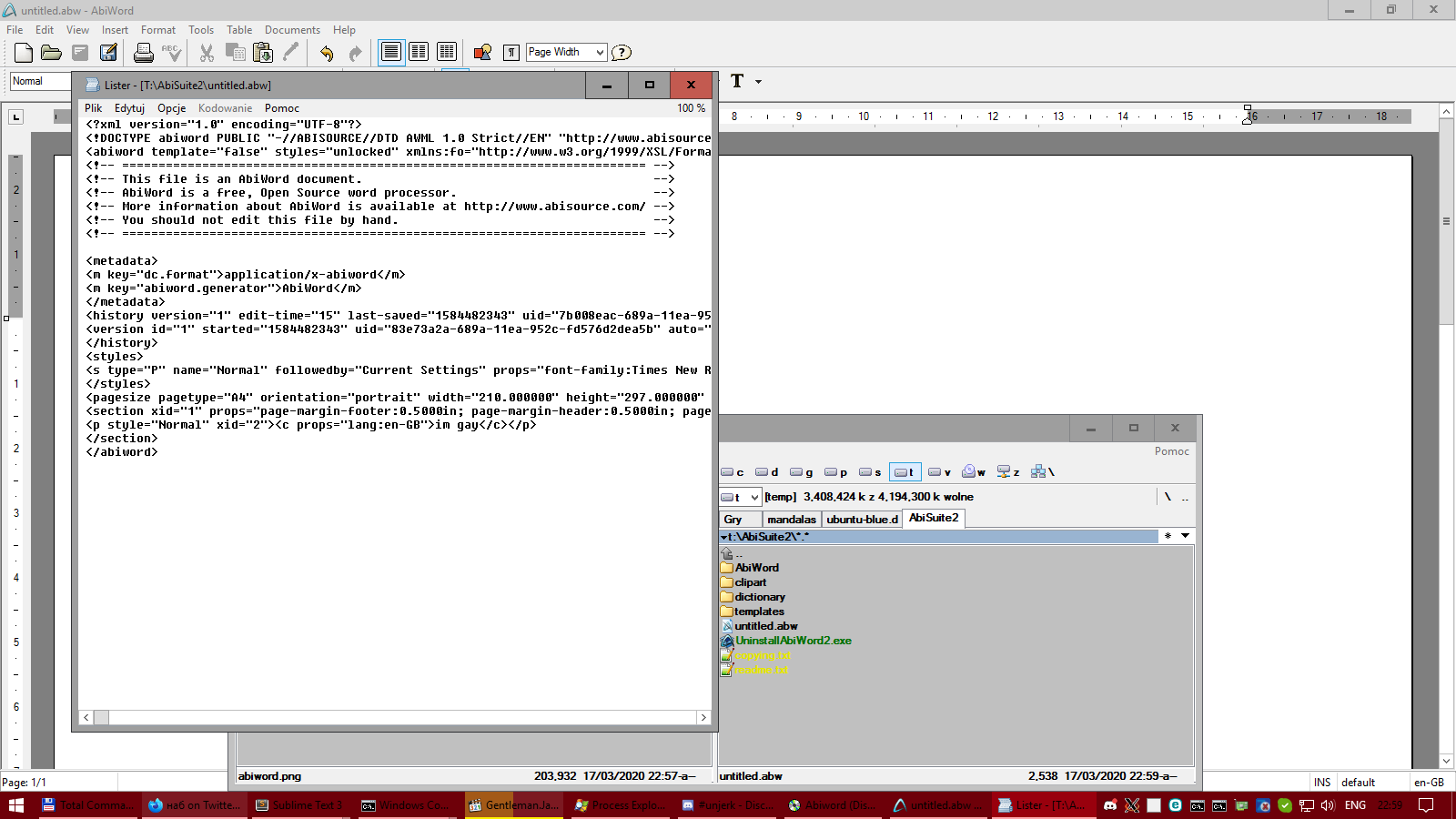Switch to the mandalas folder tab
This screenshot has height=819, width=1456.
pyautogui.click(x=791, y=520)
